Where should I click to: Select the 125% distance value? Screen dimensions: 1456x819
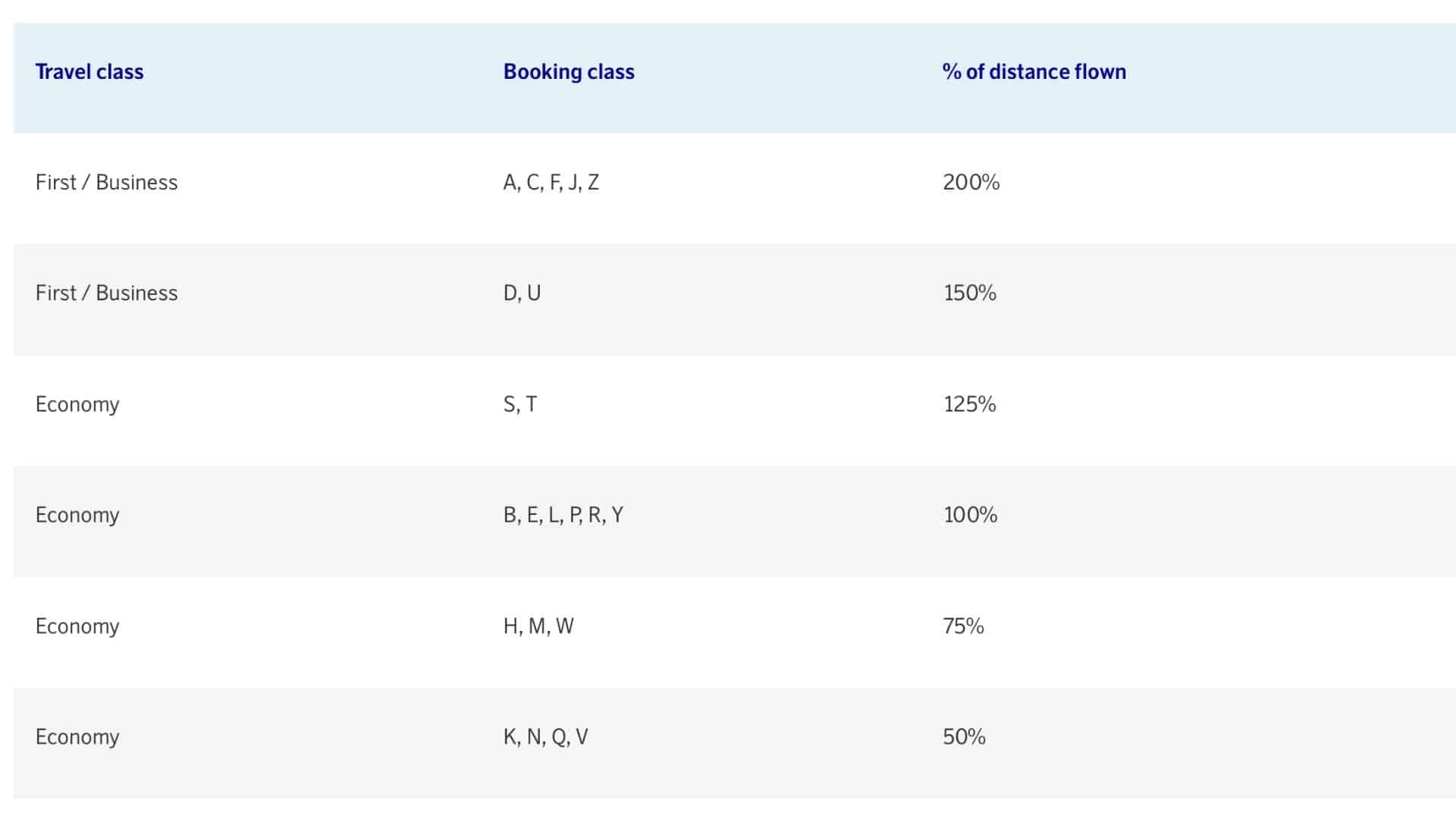[x=970, y=404]
